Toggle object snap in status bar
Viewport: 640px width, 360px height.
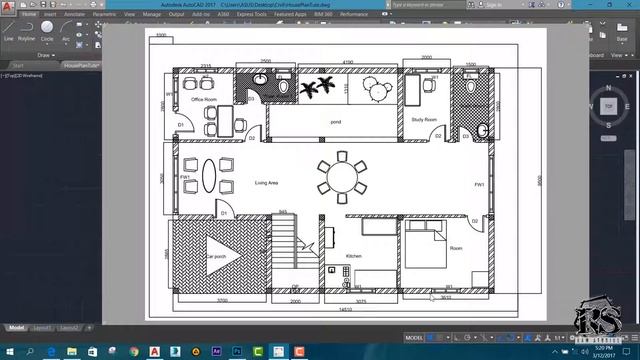click(510, 338)
